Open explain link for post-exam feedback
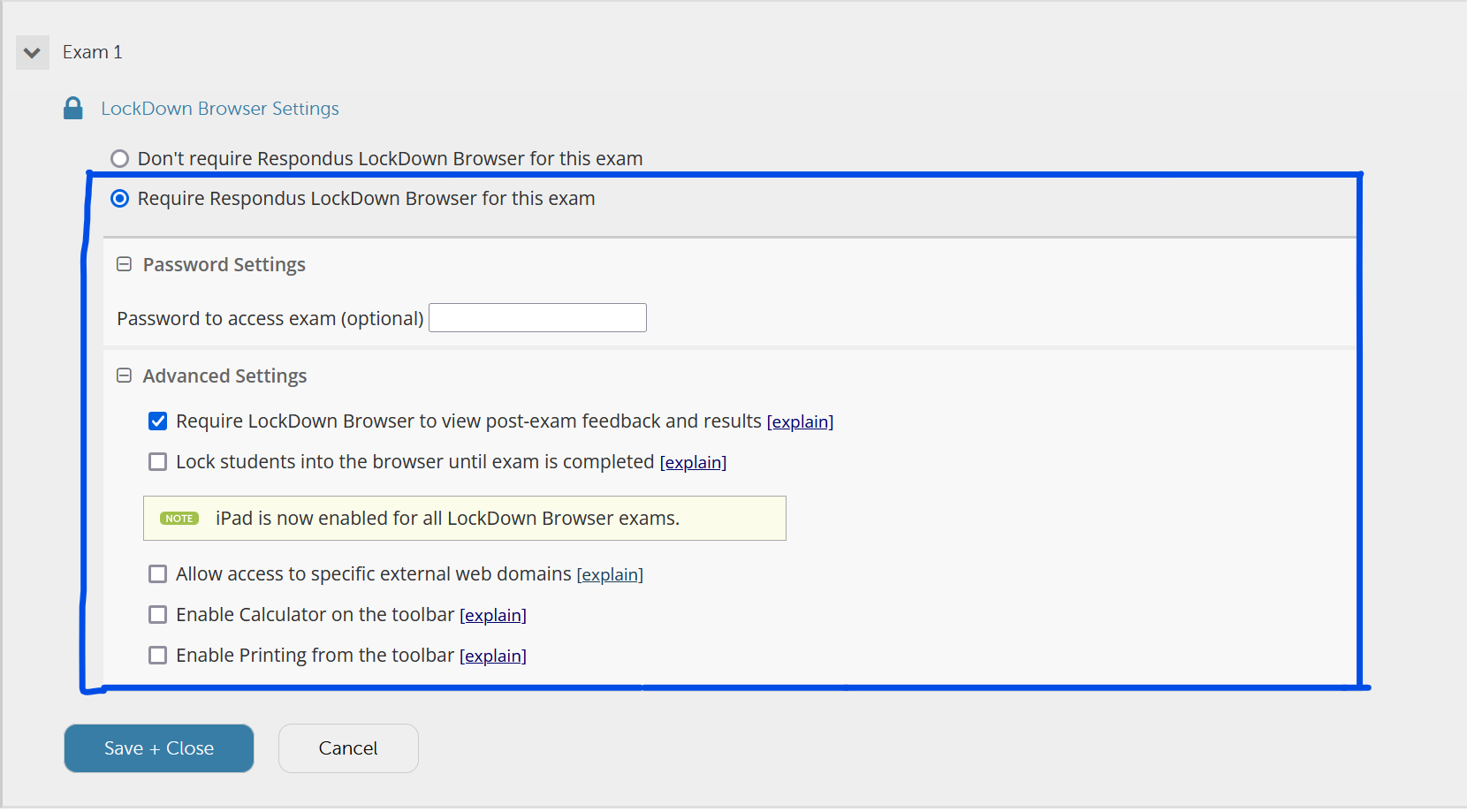 tap(800, 422)
